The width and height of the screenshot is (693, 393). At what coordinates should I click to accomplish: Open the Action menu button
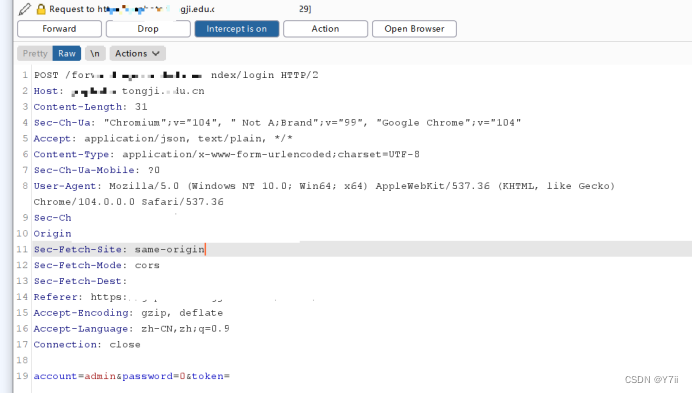(x=325, y=29)
